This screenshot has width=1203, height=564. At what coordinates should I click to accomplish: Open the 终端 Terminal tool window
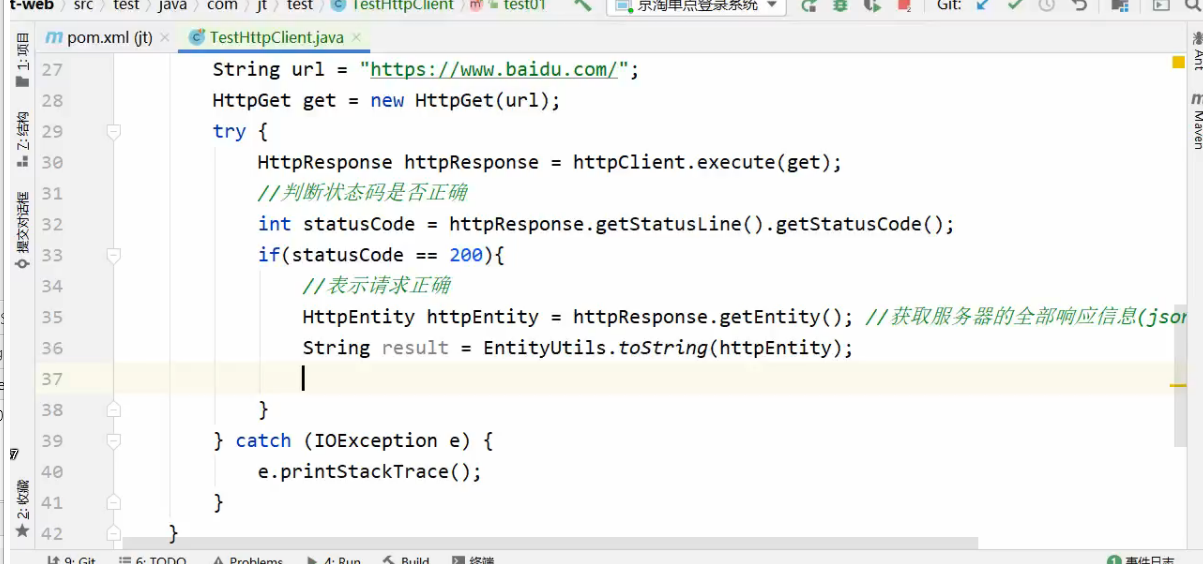pos(473,560)
